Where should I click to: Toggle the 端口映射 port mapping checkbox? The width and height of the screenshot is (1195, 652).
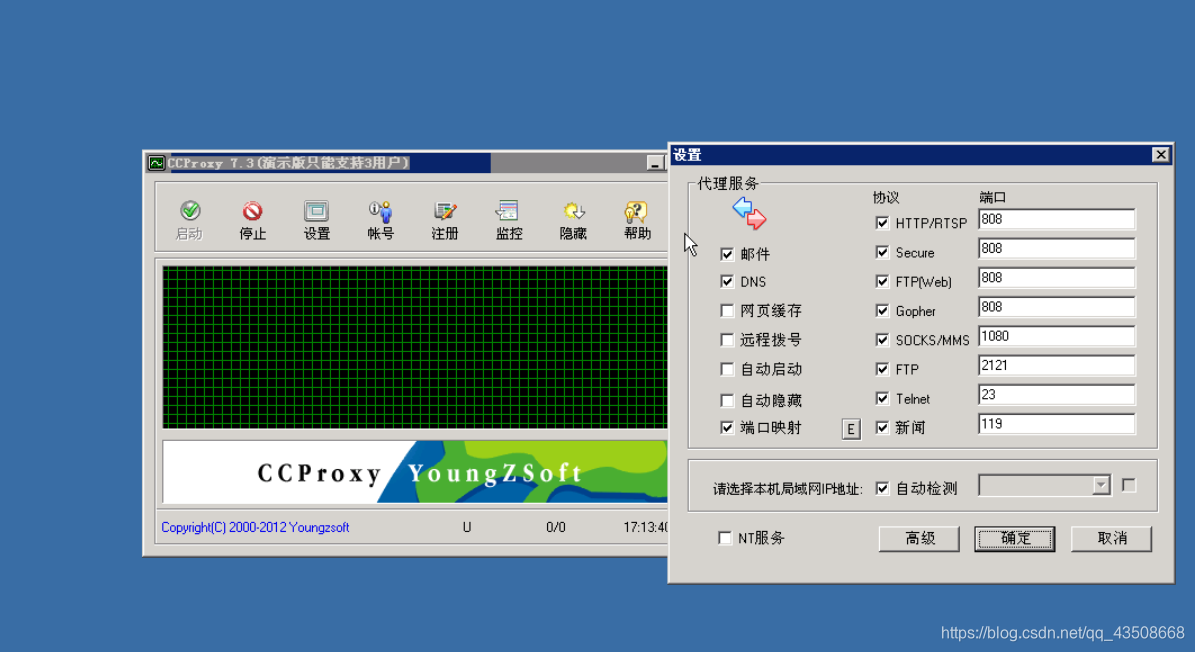coord(727,428)
